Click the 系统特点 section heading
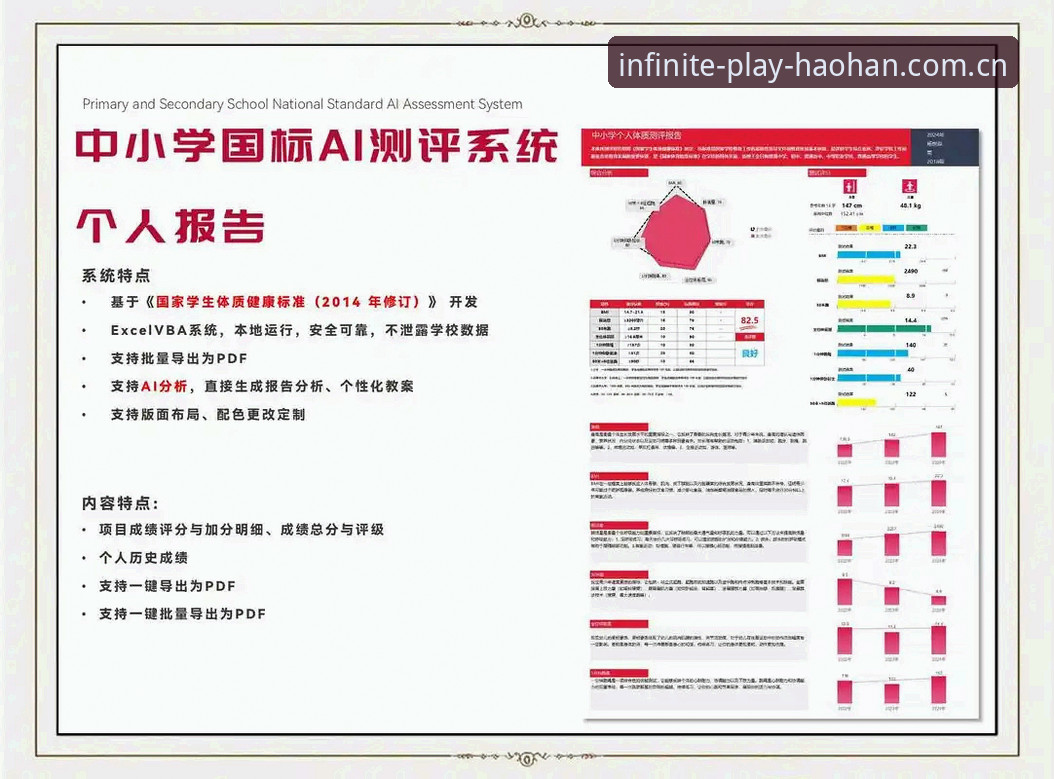1054x779 pixels. click(x=116, y=275)
